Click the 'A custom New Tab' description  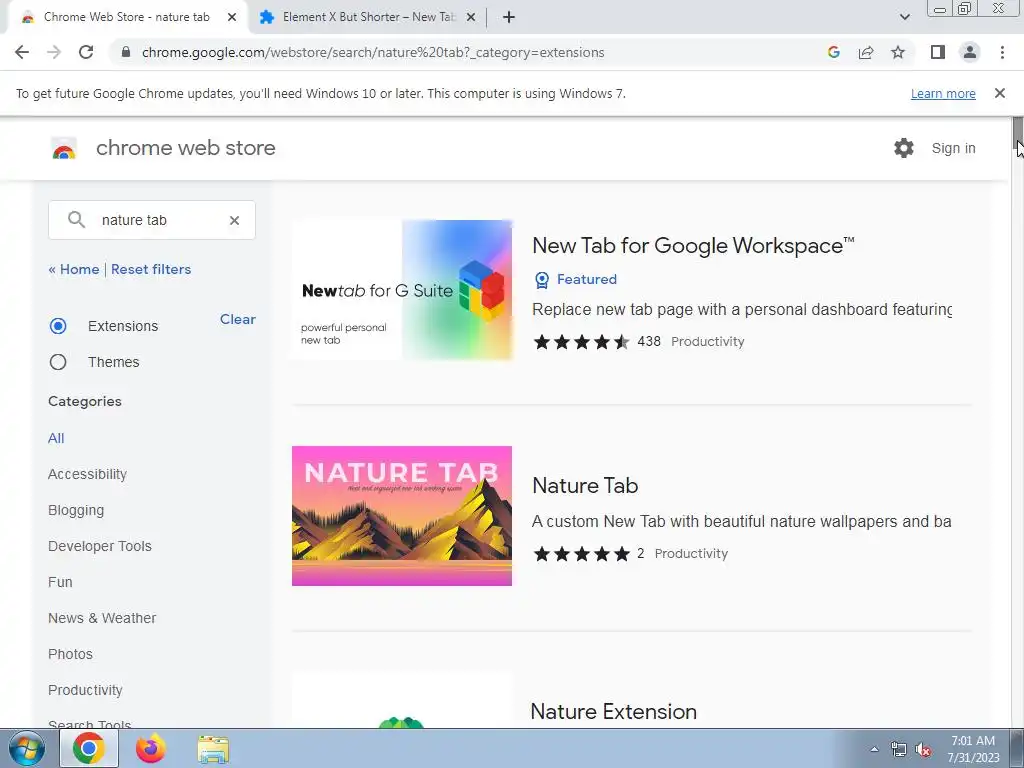pyautogui.click(x=741, y=521)
